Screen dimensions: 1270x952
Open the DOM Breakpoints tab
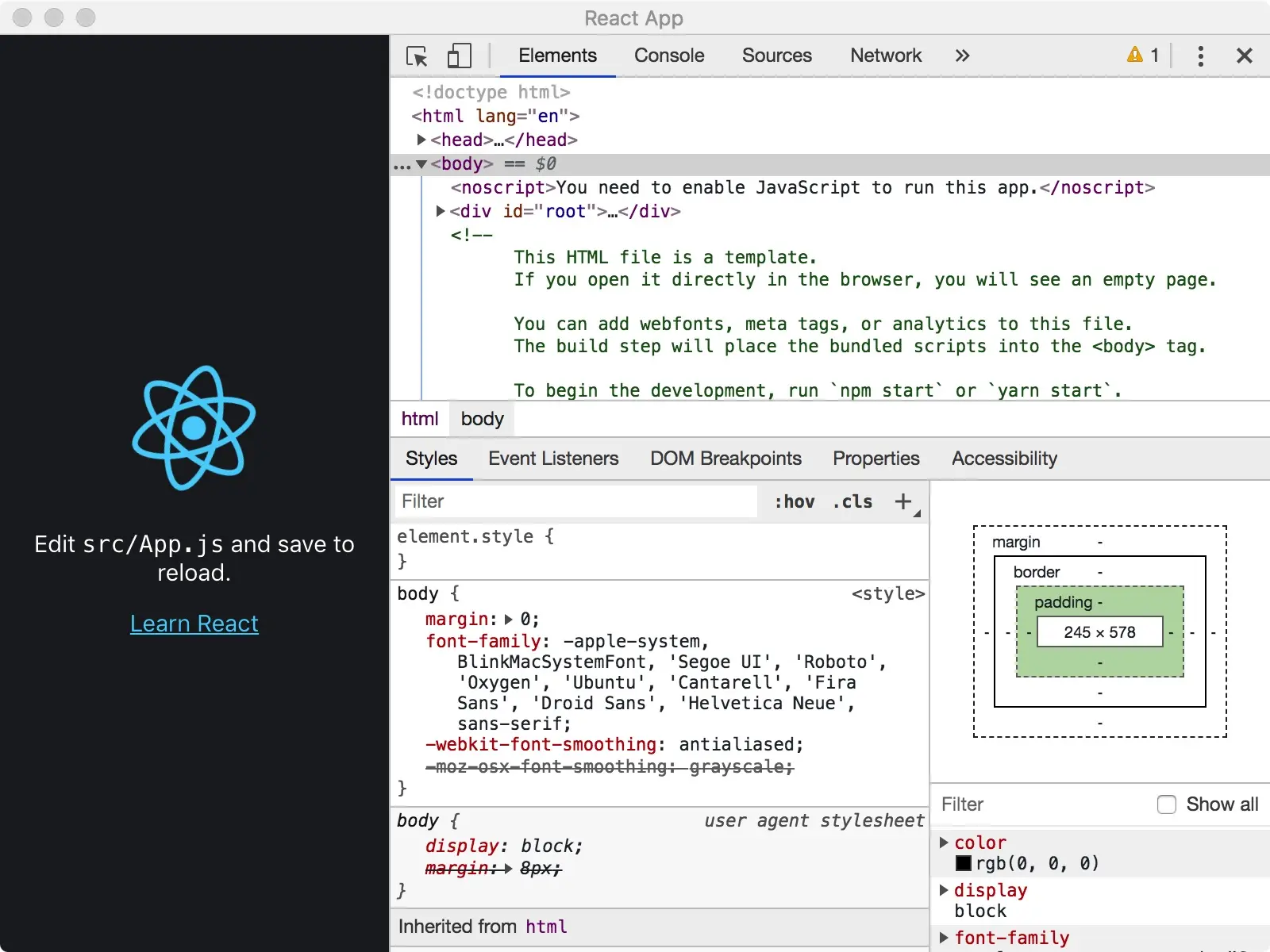click(725, 459)
